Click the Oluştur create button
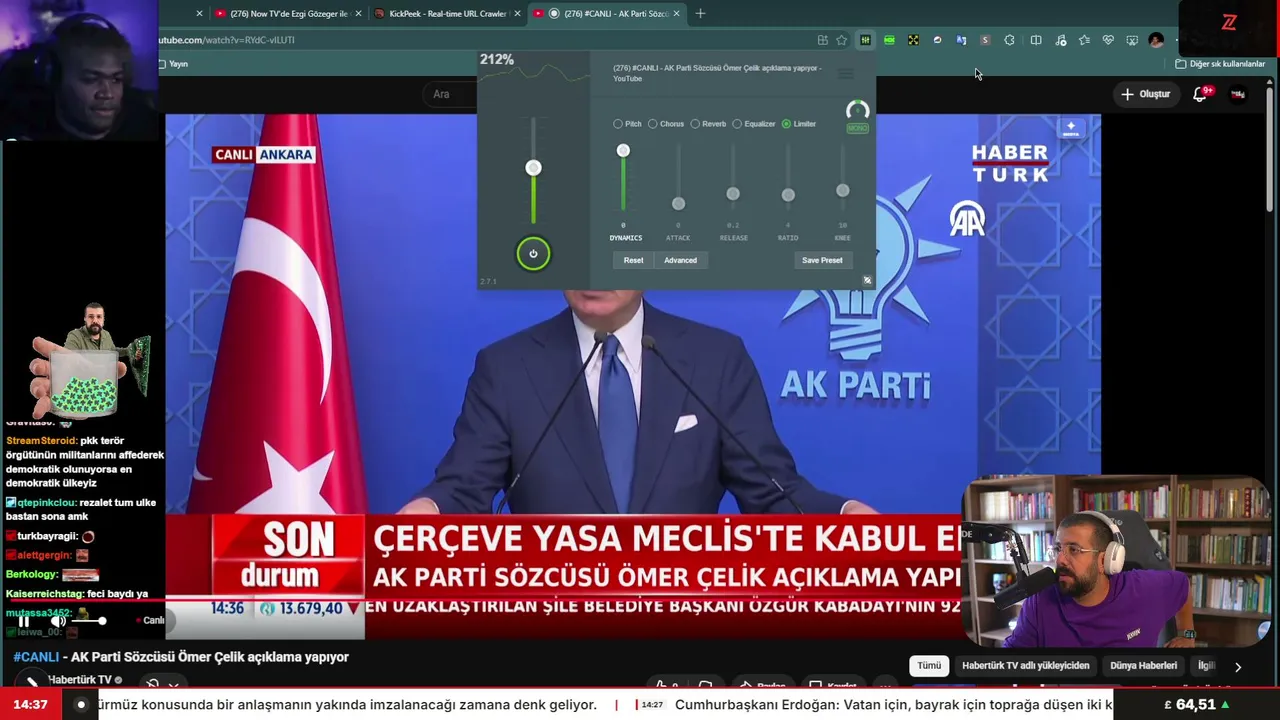The width and height of the screenshot is (1280, 720). click(x=1146, y=94)
